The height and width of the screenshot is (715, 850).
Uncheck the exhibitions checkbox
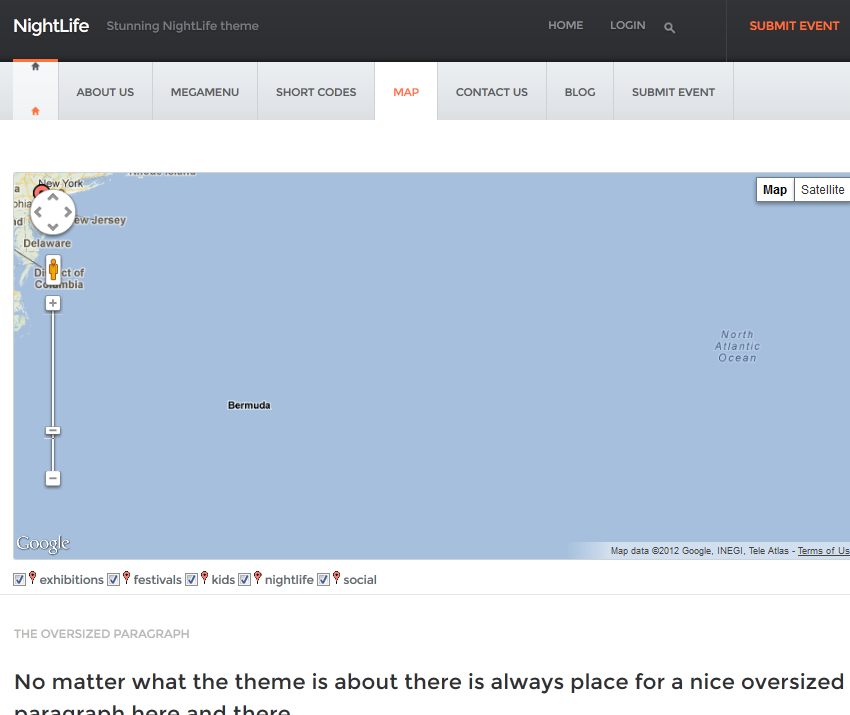click(x=20, y=580)
